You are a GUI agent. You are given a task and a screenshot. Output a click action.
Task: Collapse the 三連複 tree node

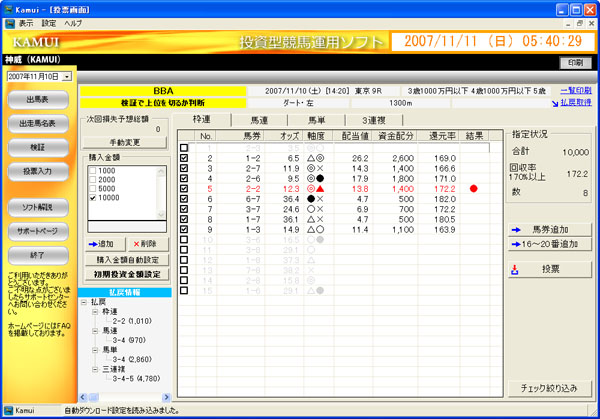click(x=94, y=368)
